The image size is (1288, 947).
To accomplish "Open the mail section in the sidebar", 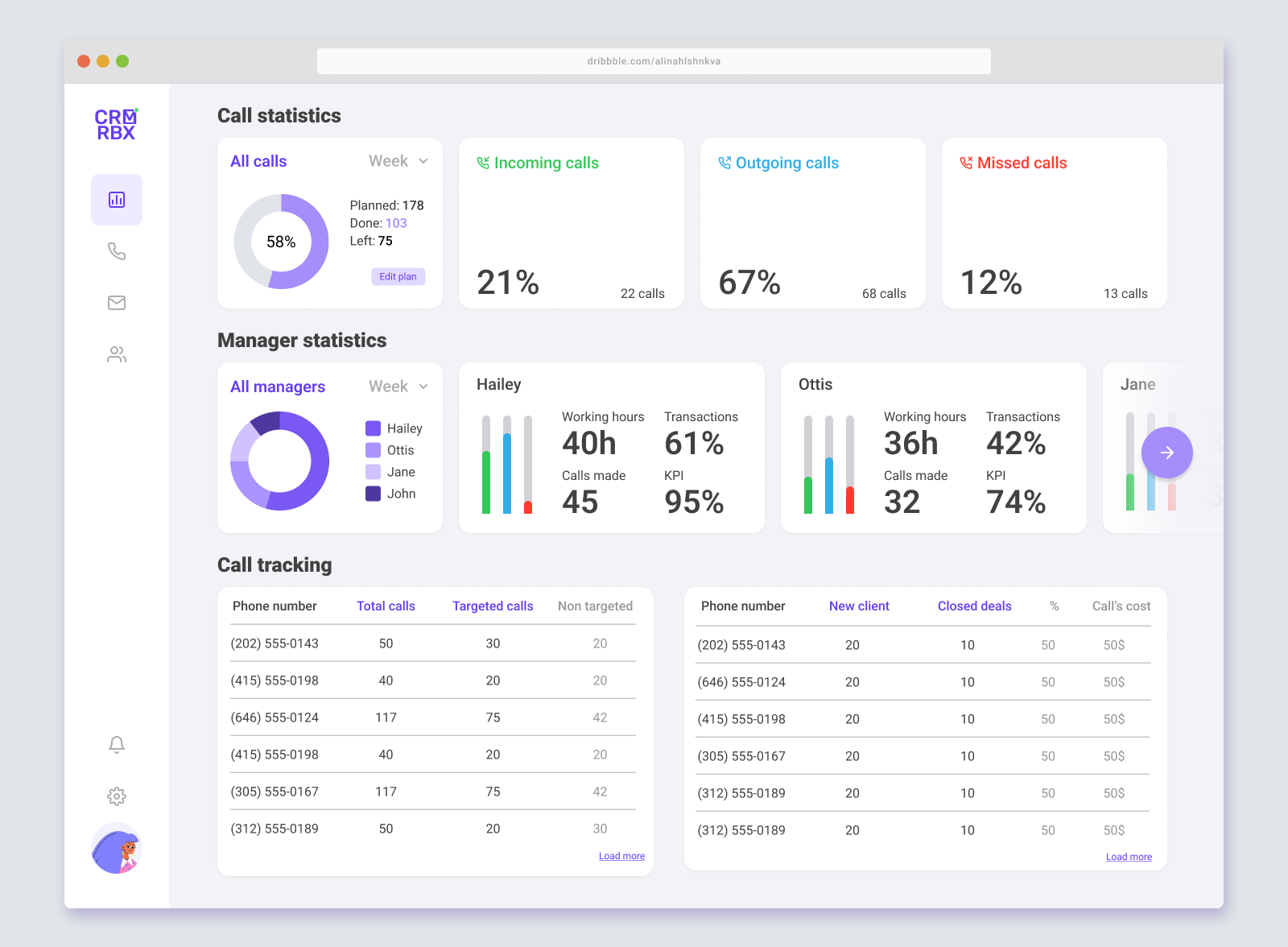I will point(116,303).
